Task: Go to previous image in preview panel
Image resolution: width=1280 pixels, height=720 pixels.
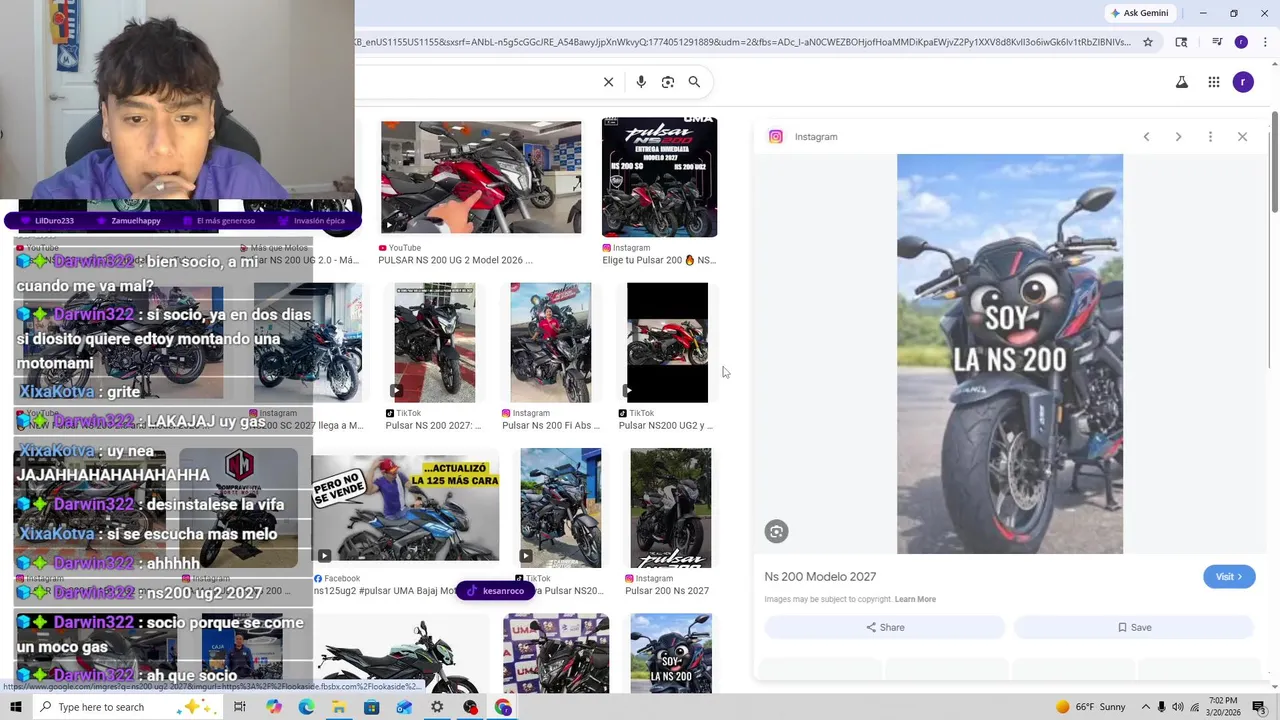Action: pos(1146,137)
